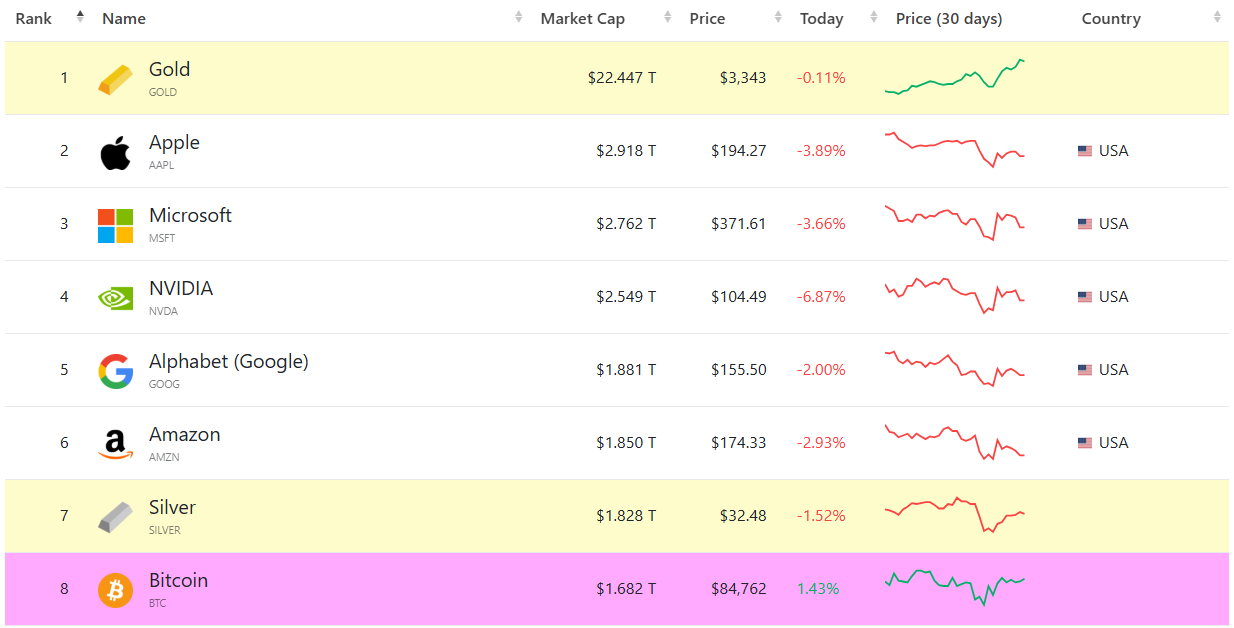Click the Microsoft logo icon
Viewport: 1234px width, 628px height.
[x=115, y=225]
